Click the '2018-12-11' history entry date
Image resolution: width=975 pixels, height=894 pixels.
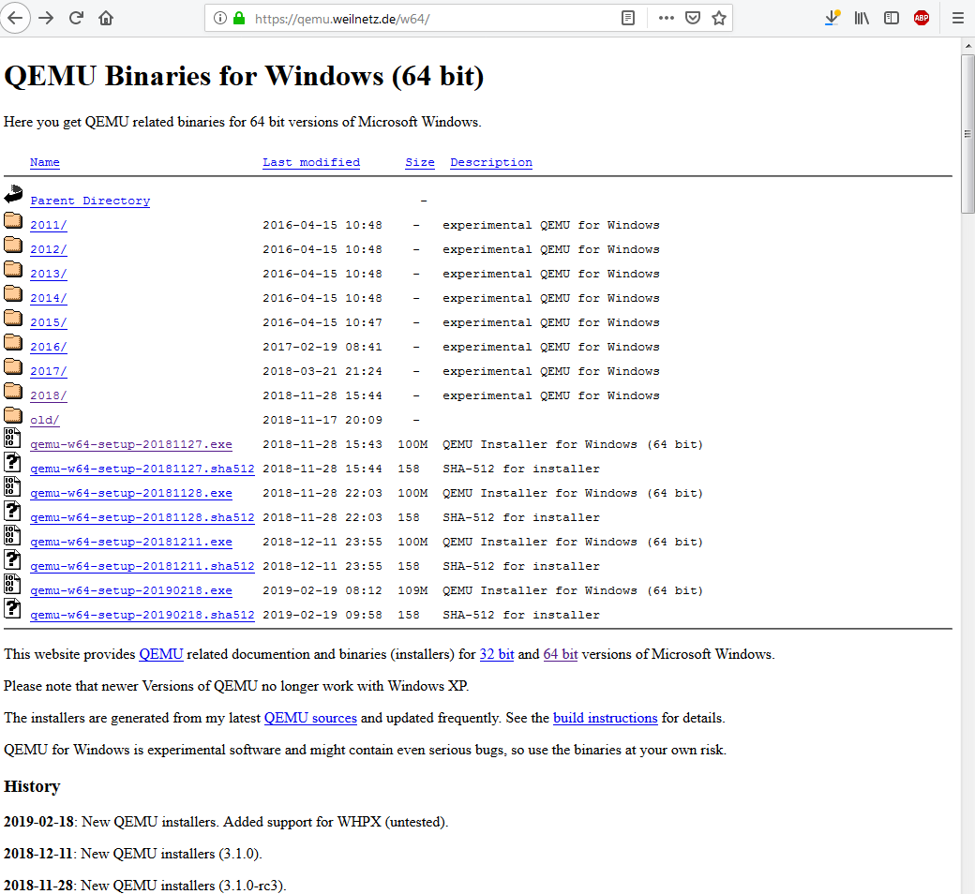[39, 853]
